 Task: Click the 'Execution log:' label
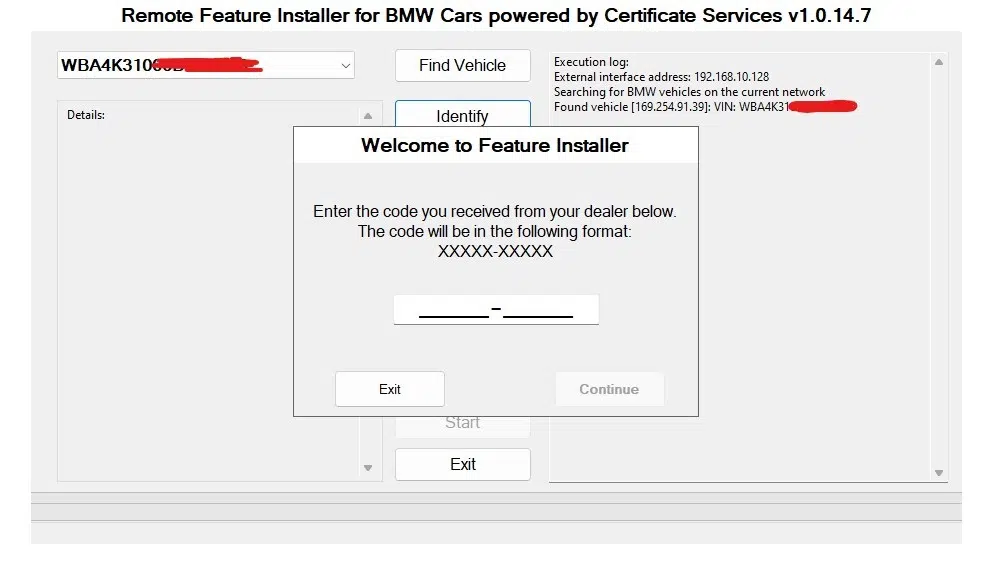(591, 62)
